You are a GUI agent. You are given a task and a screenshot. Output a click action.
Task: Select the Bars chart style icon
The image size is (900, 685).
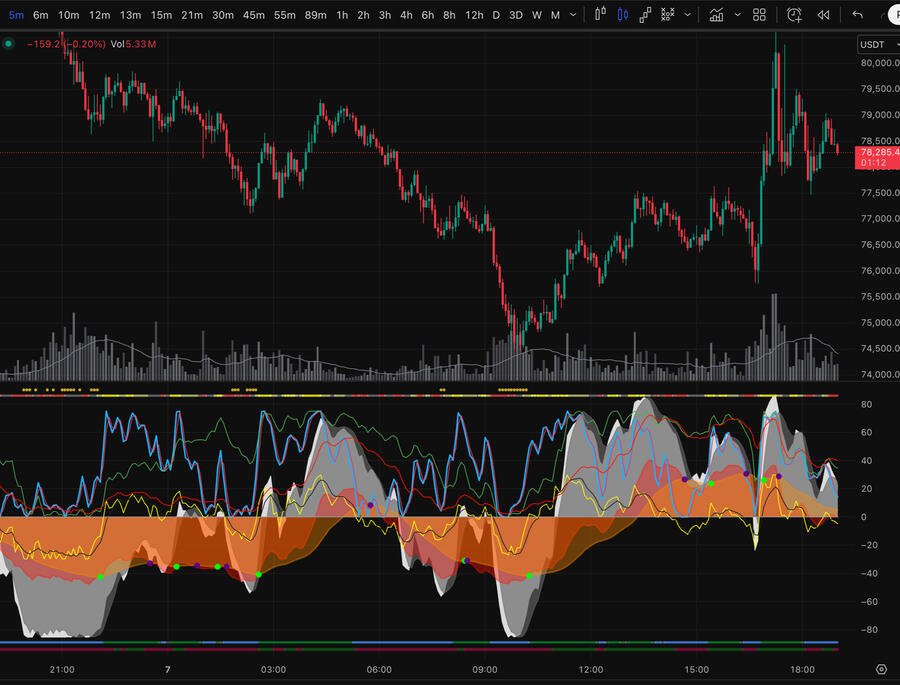point(600,15)
